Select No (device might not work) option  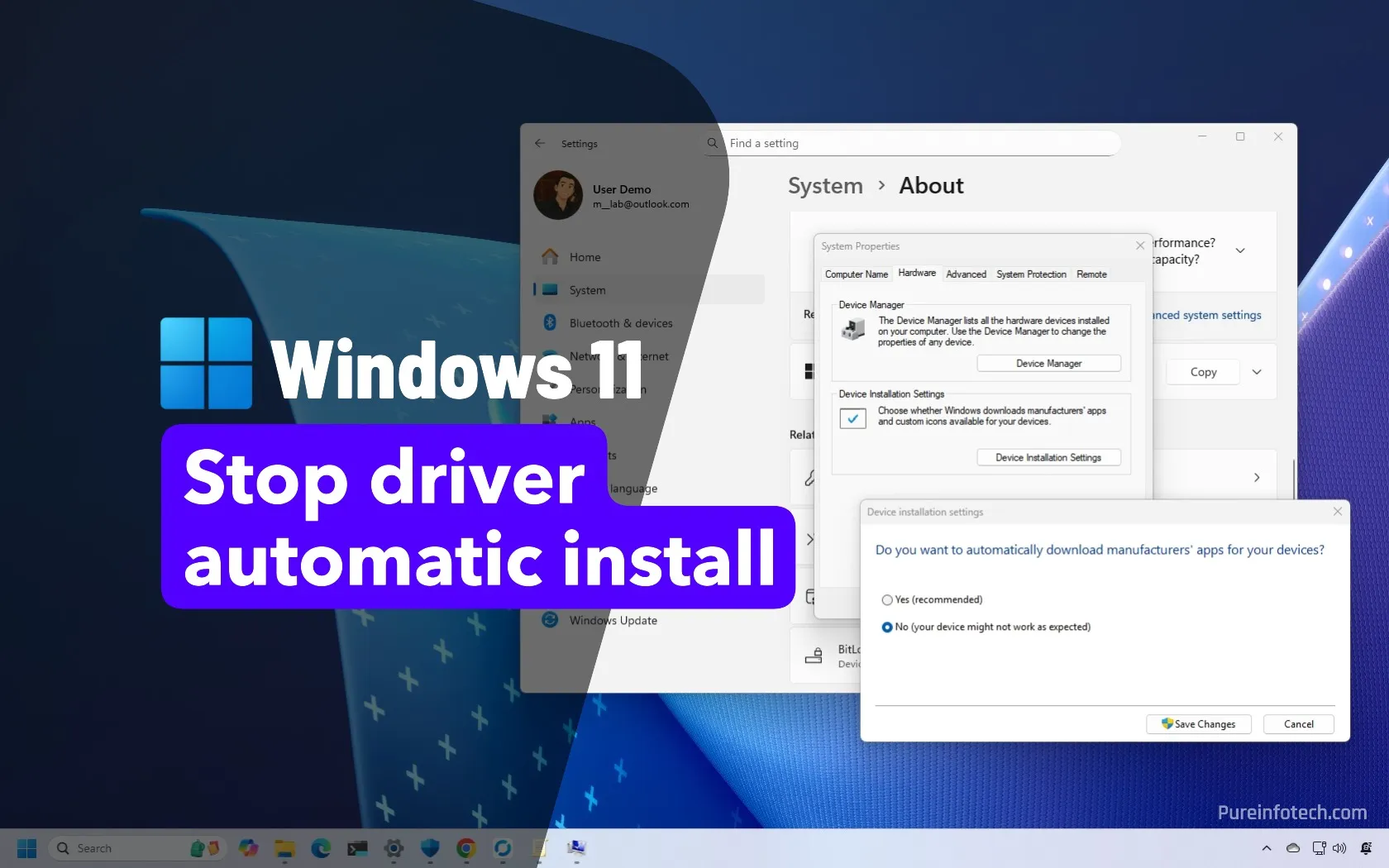pos(887,627)
